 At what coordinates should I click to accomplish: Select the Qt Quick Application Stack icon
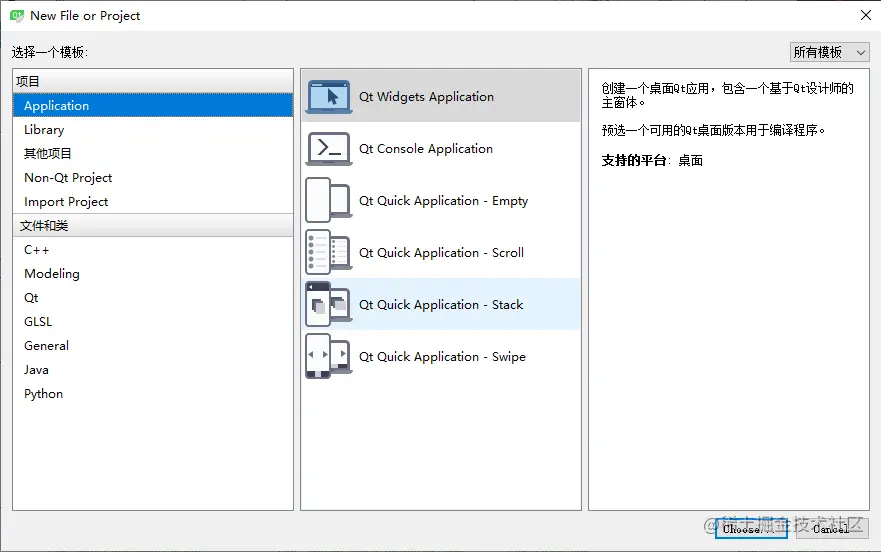(329, 304)
